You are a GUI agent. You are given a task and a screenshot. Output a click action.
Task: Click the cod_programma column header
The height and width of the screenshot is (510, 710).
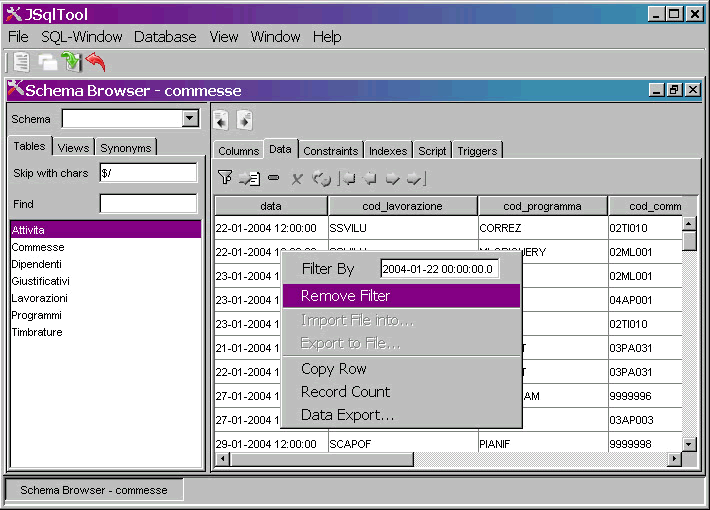coord(542,206)
